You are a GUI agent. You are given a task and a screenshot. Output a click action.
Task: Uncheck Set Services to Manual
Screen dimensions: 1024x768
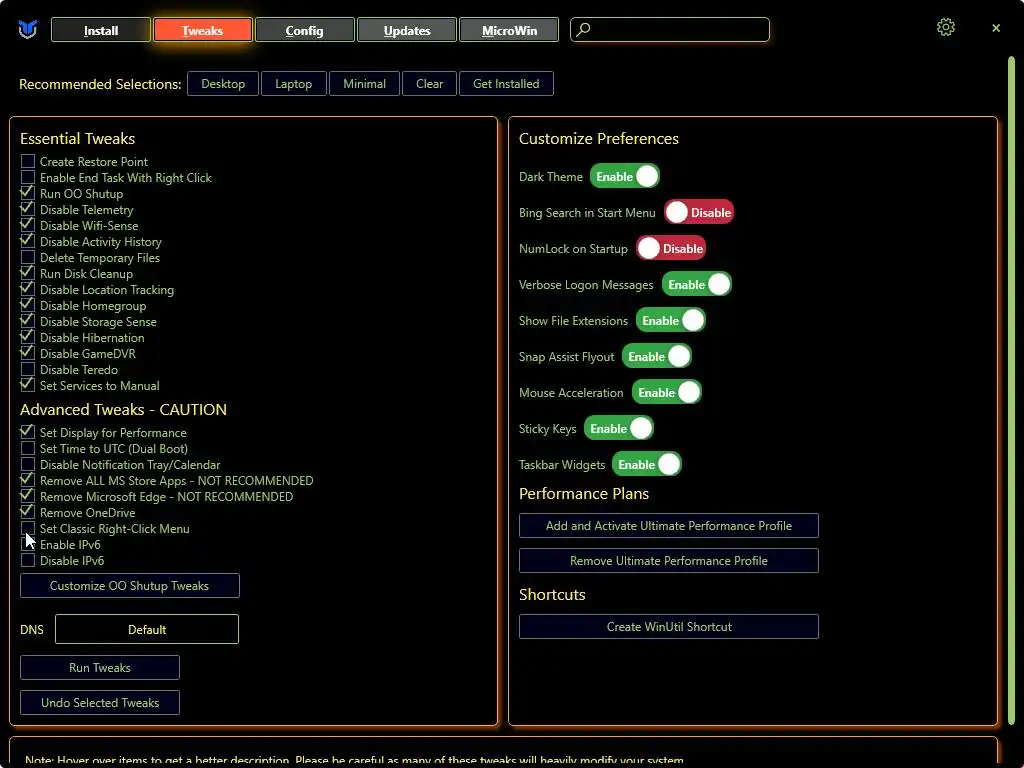pyautogui.click(x=27, y=385)
